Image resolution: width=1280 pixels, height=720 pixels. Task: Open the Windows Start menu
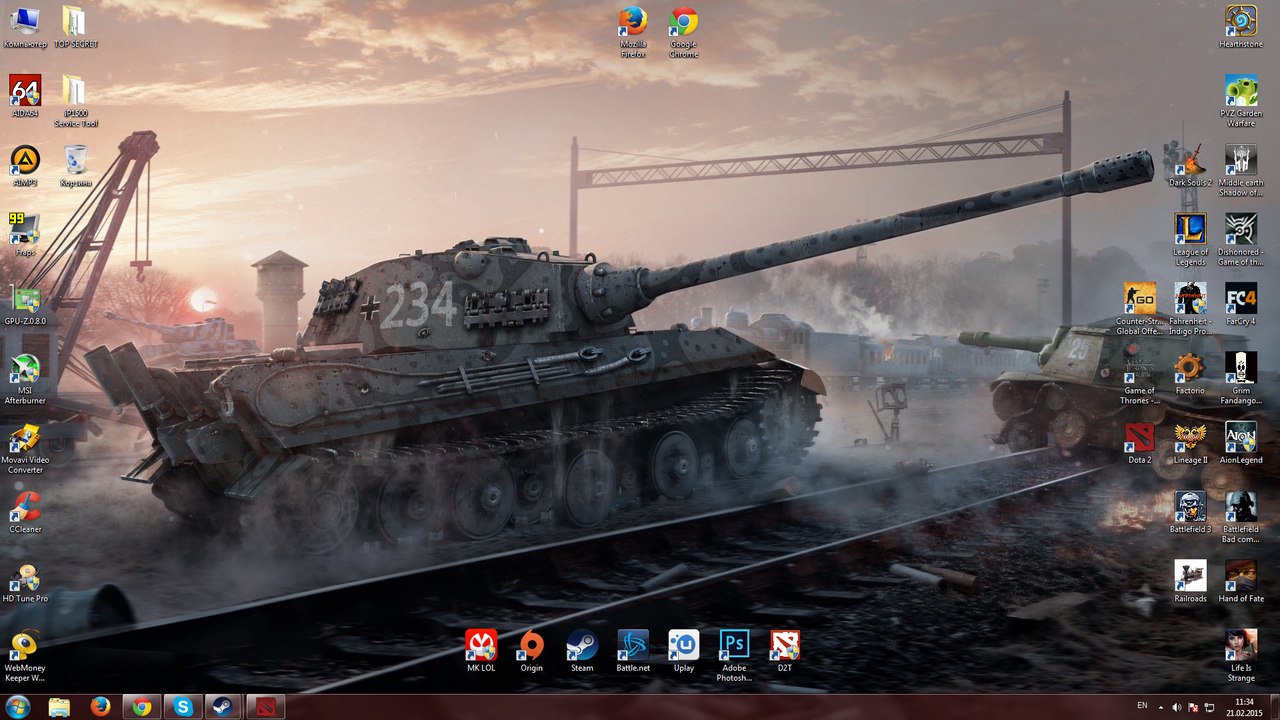[17, 707]
